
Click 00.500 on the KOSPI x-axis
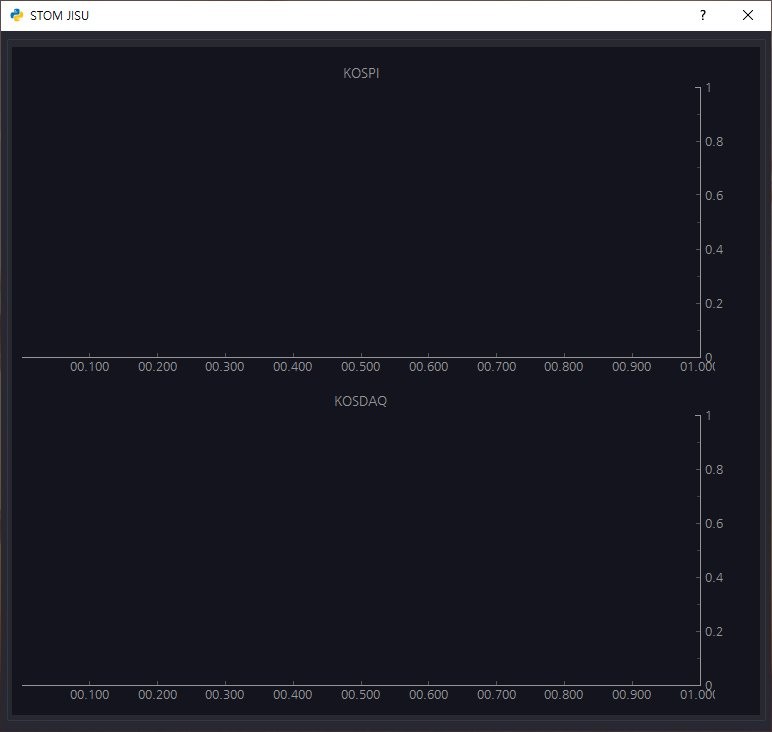[361, 367]
